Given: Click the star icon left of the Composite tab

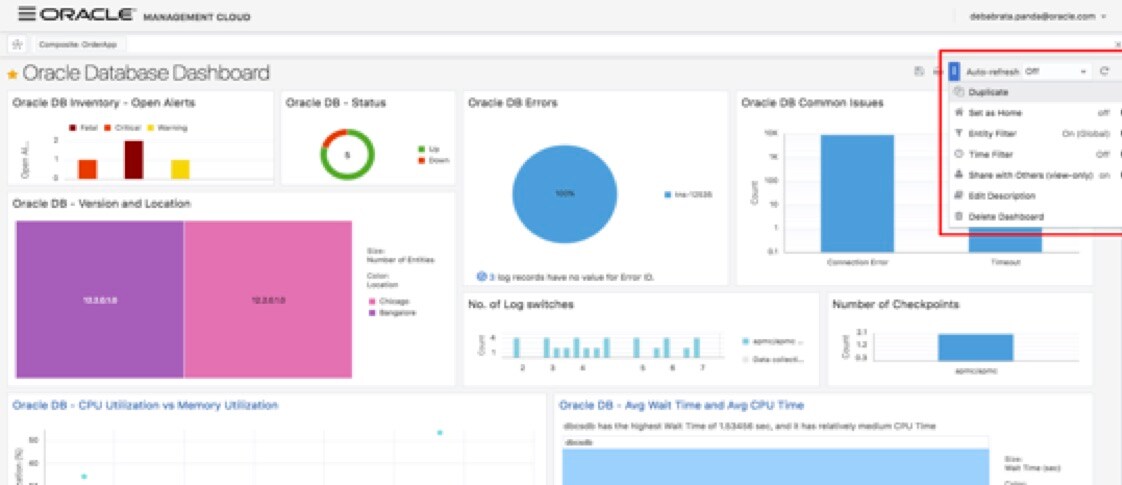Looking at the screenshot, I should coord(17,44).
